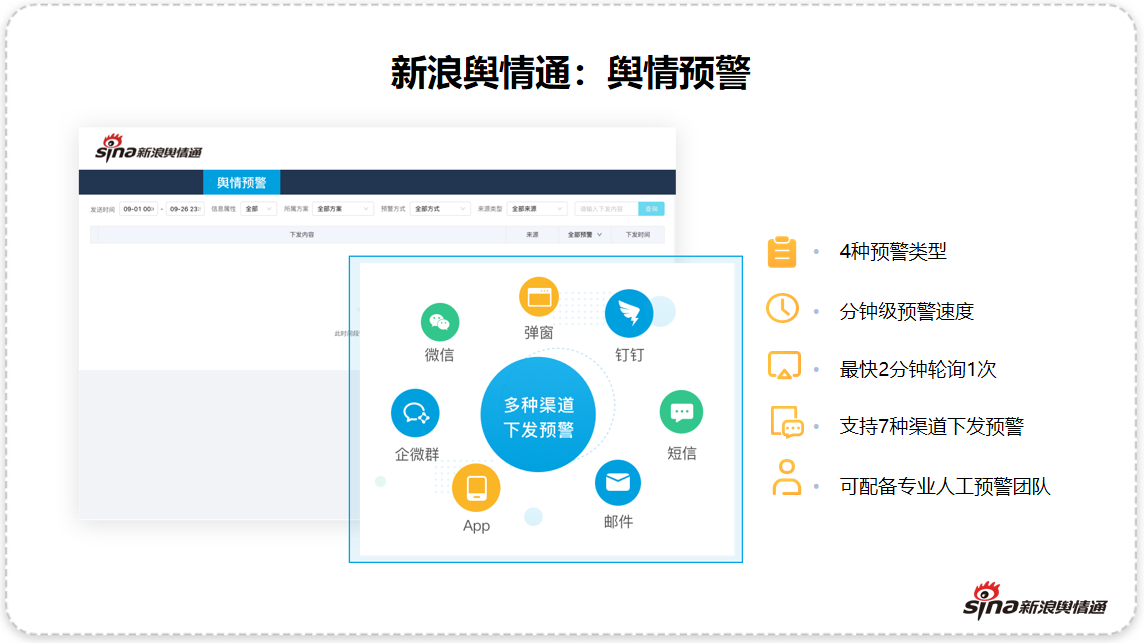Click the orange person icon
1144x643 pixels.
tap(786, 478)
